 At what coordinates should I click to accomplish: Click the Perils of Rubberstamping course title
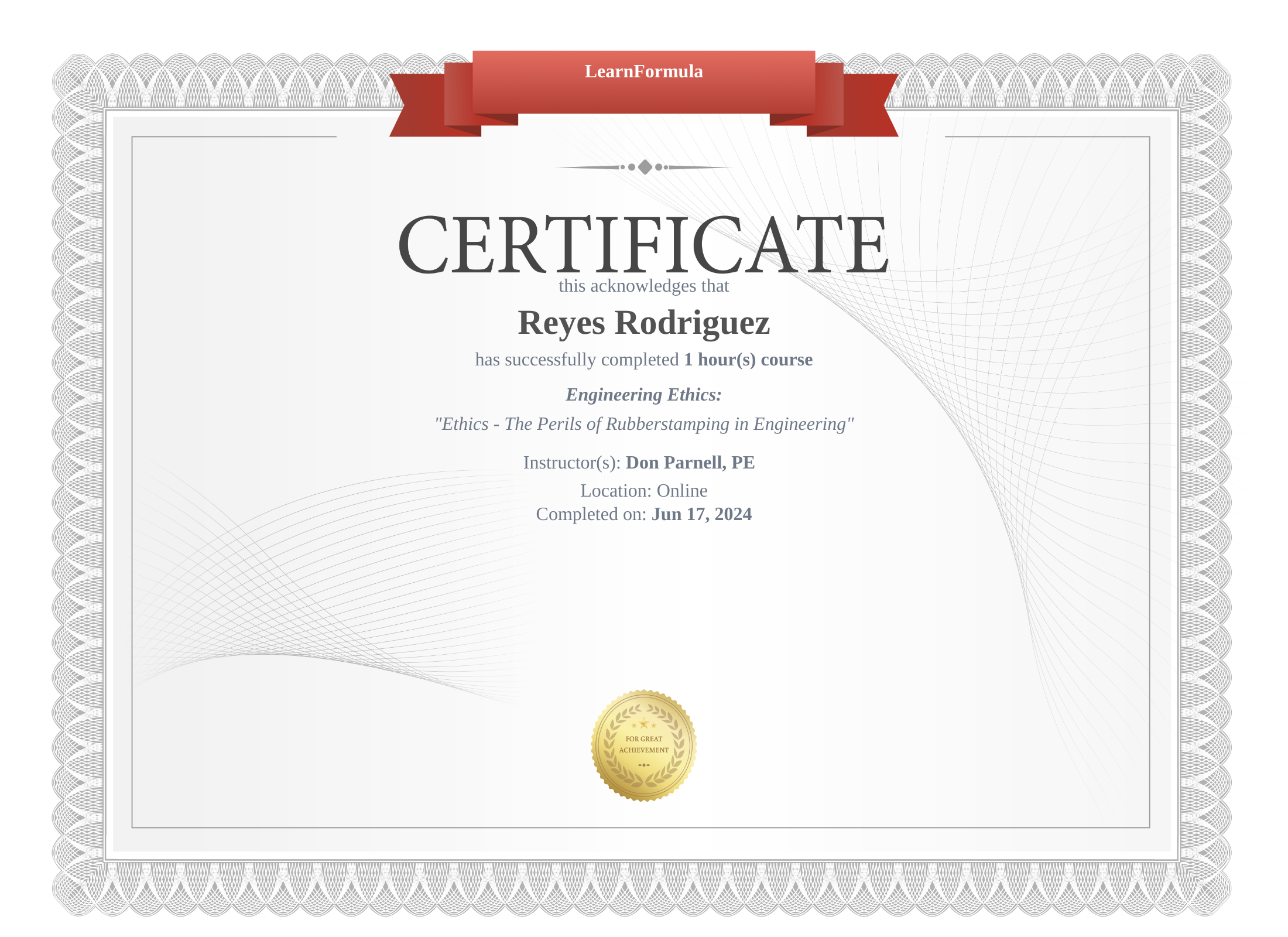[x=644, y=424]
